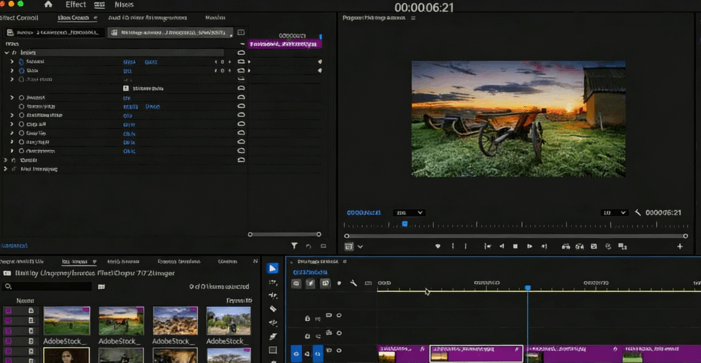Open playback resolution dropdown

coord(614,213)
